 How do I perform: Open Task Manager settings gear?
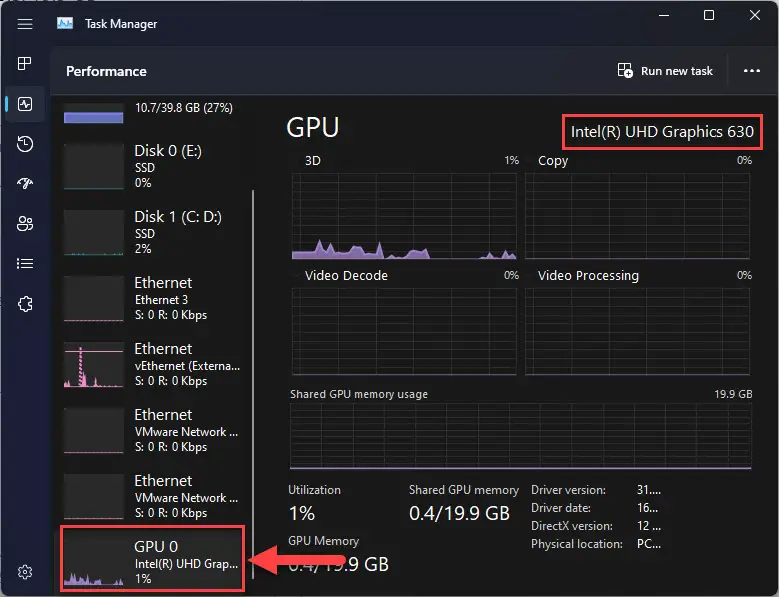[x=25, y=572]
